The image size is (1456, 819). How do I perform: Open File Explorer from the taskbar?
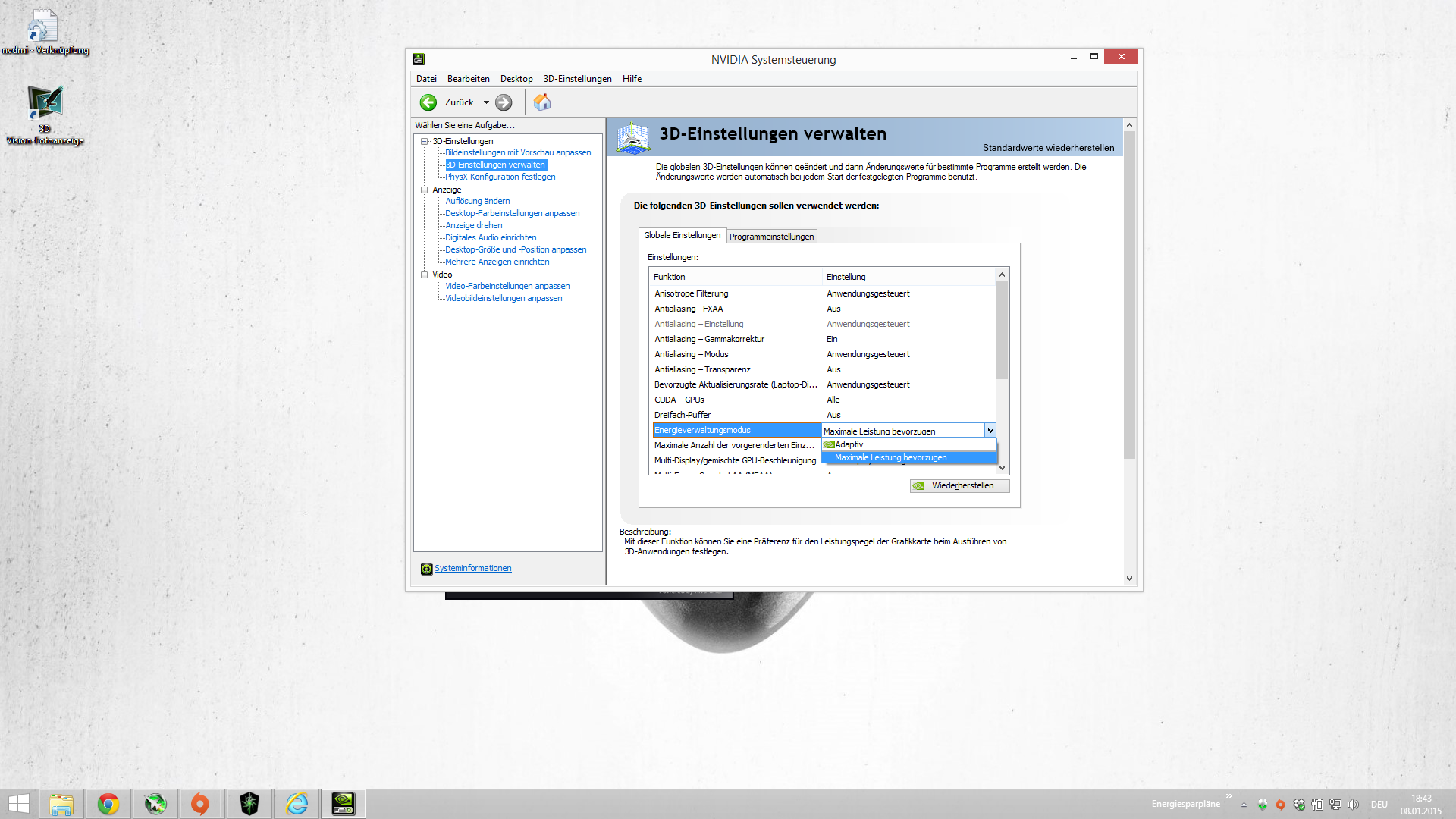(x=61, y=804)
